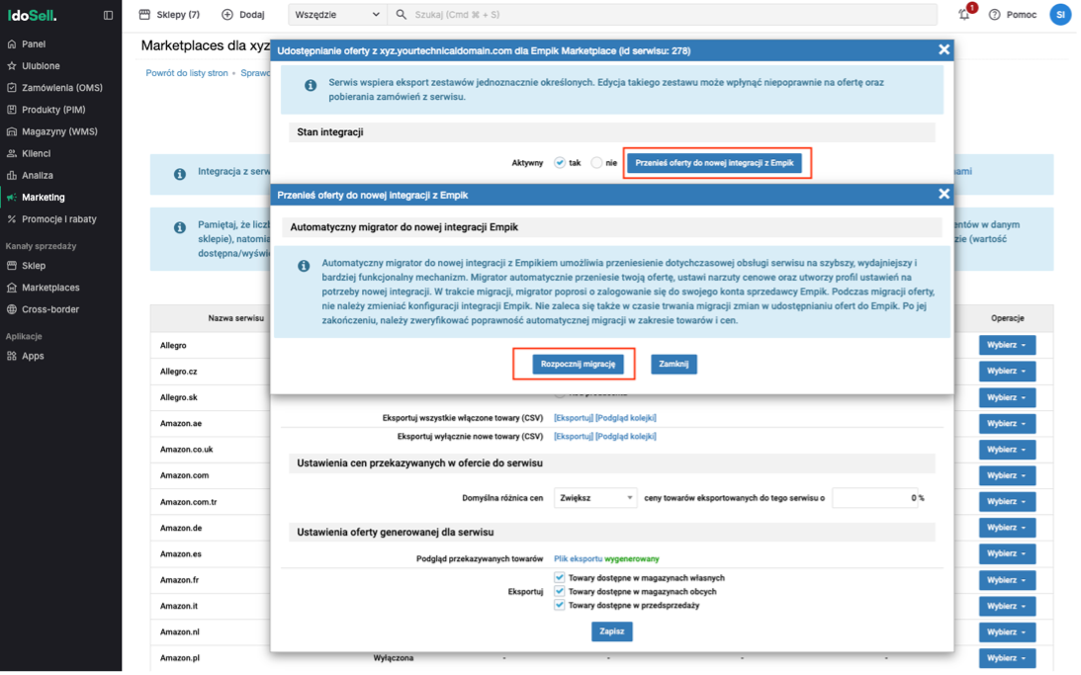Viewport: 1081px width, 675px height.
Task: Click the Amazon.fr service name
Action: tap(179, 581)
